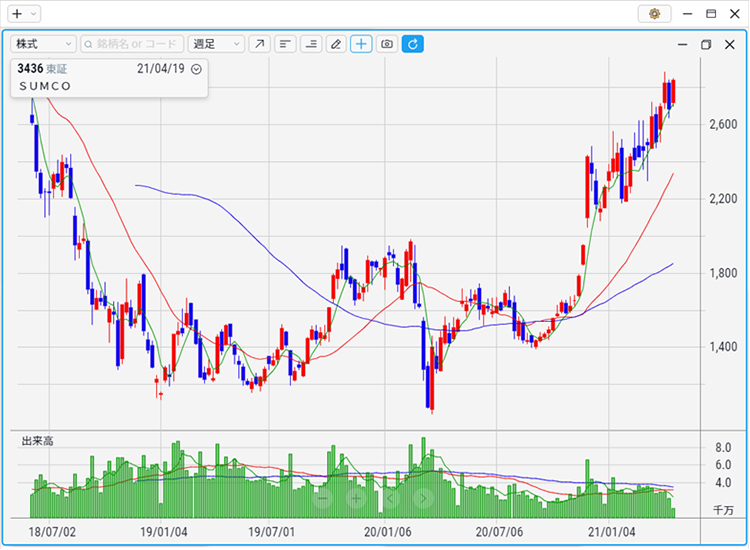Image resolution: width=750 pixels, height=550 pixels.
Task: Click the 20/07/06 date axis label
Action: (499, 532)
